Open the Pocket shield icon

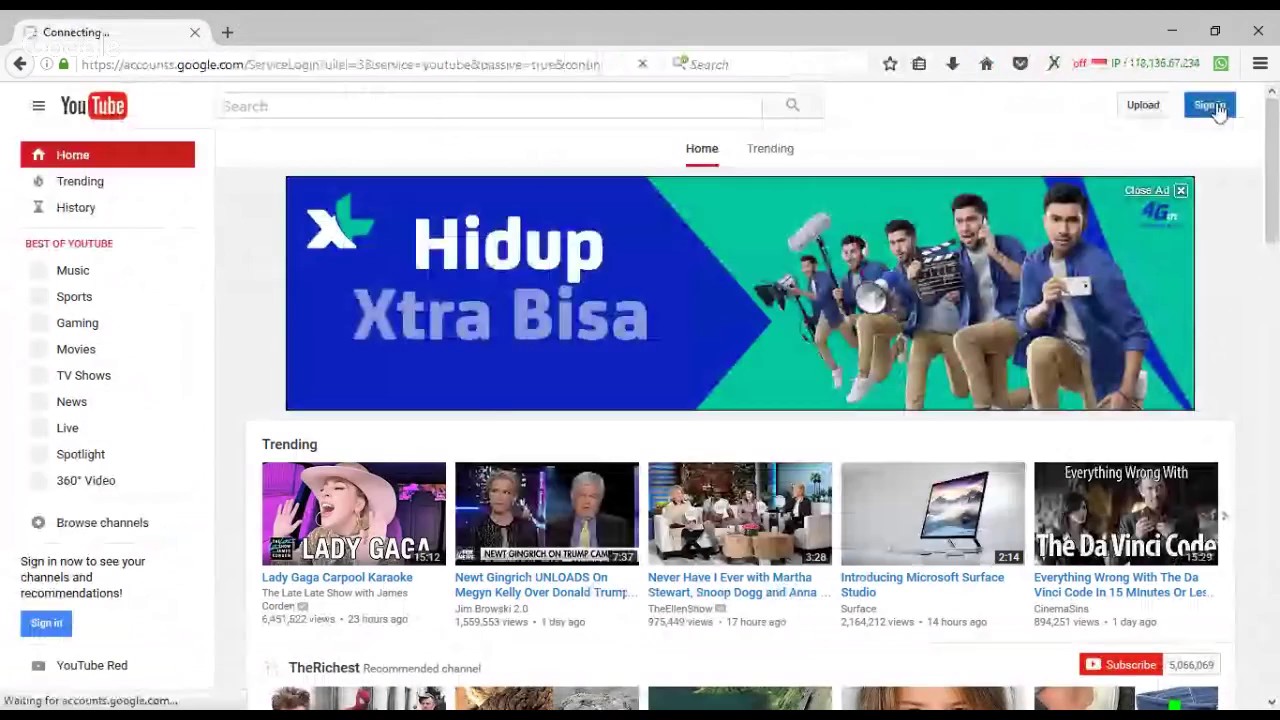click(1020, 64)
